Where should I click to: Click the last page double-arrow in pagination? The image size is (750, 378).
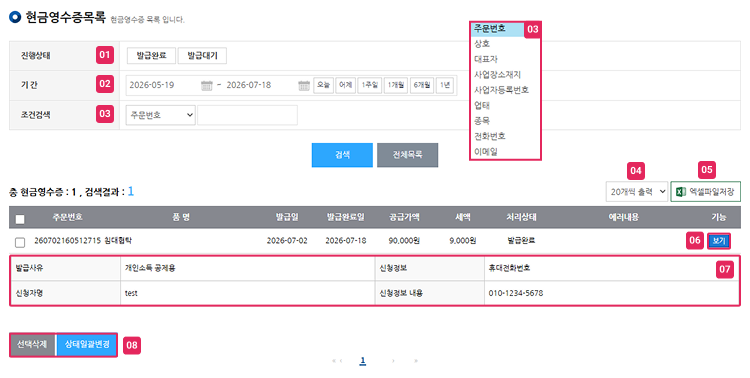tap(416, 361)
